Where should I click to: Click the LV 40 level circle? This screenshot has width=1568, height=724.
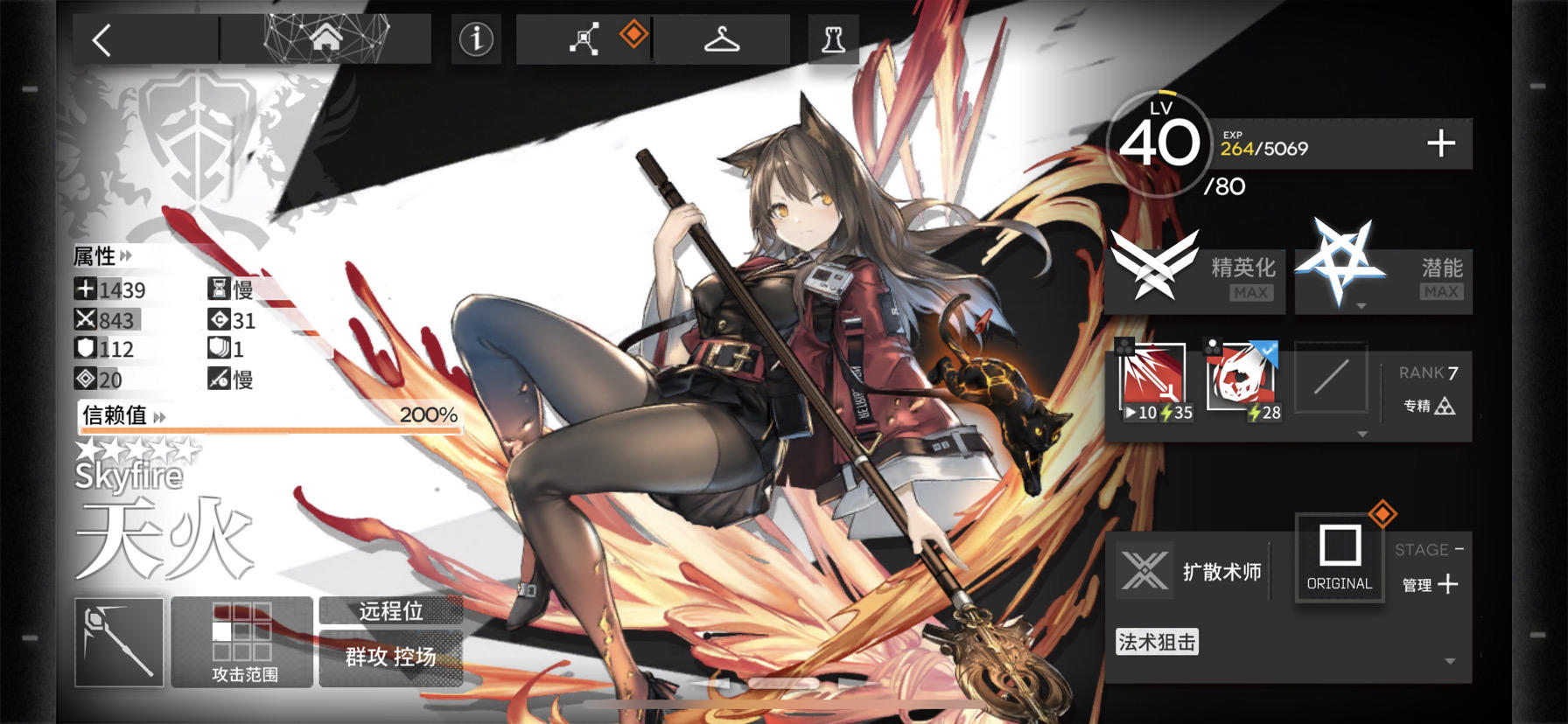[1159, 143]
